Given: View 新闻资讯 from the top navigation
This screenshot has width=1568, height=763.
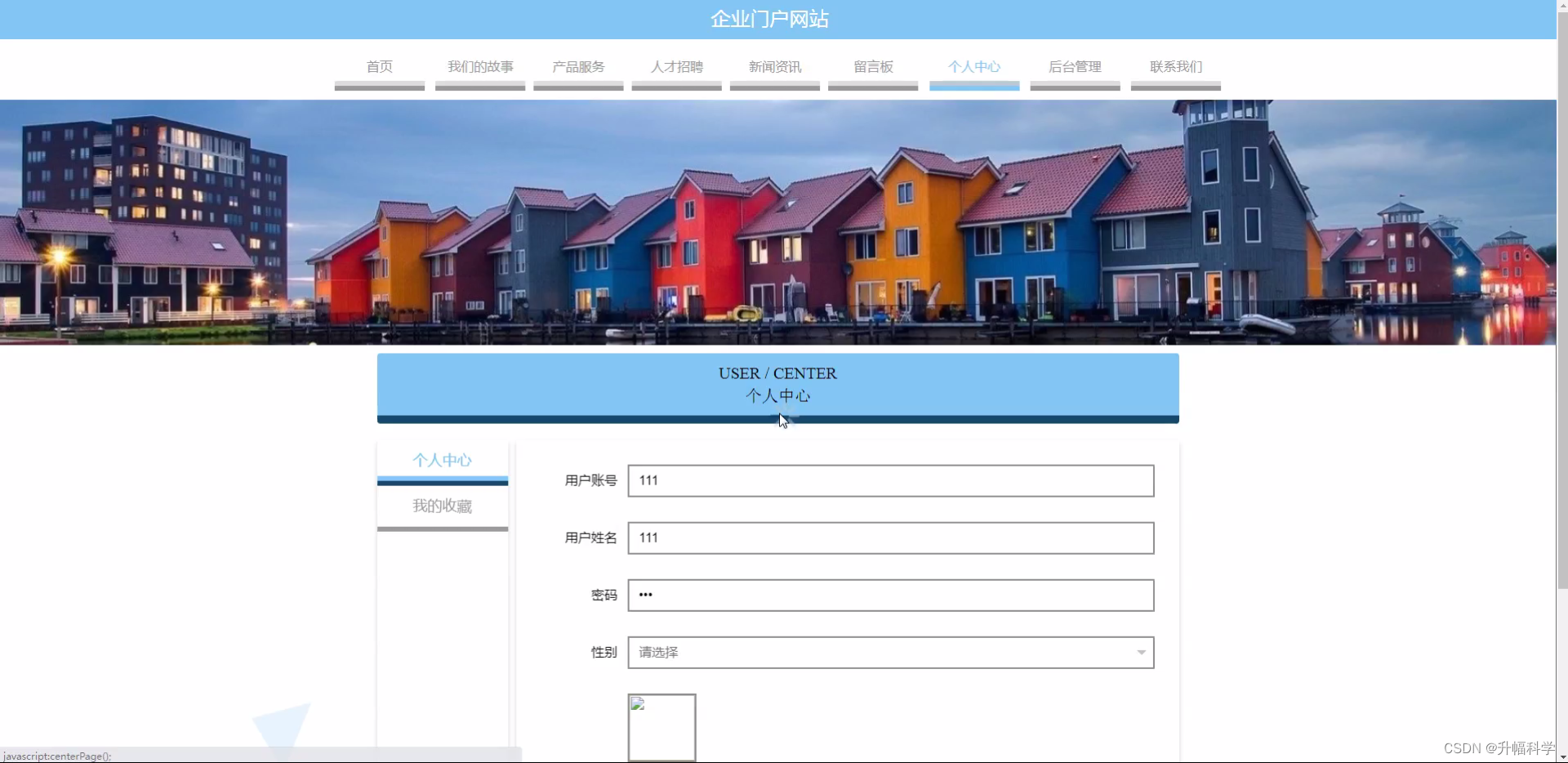Looking at the screenshot, I should [774, 67].
